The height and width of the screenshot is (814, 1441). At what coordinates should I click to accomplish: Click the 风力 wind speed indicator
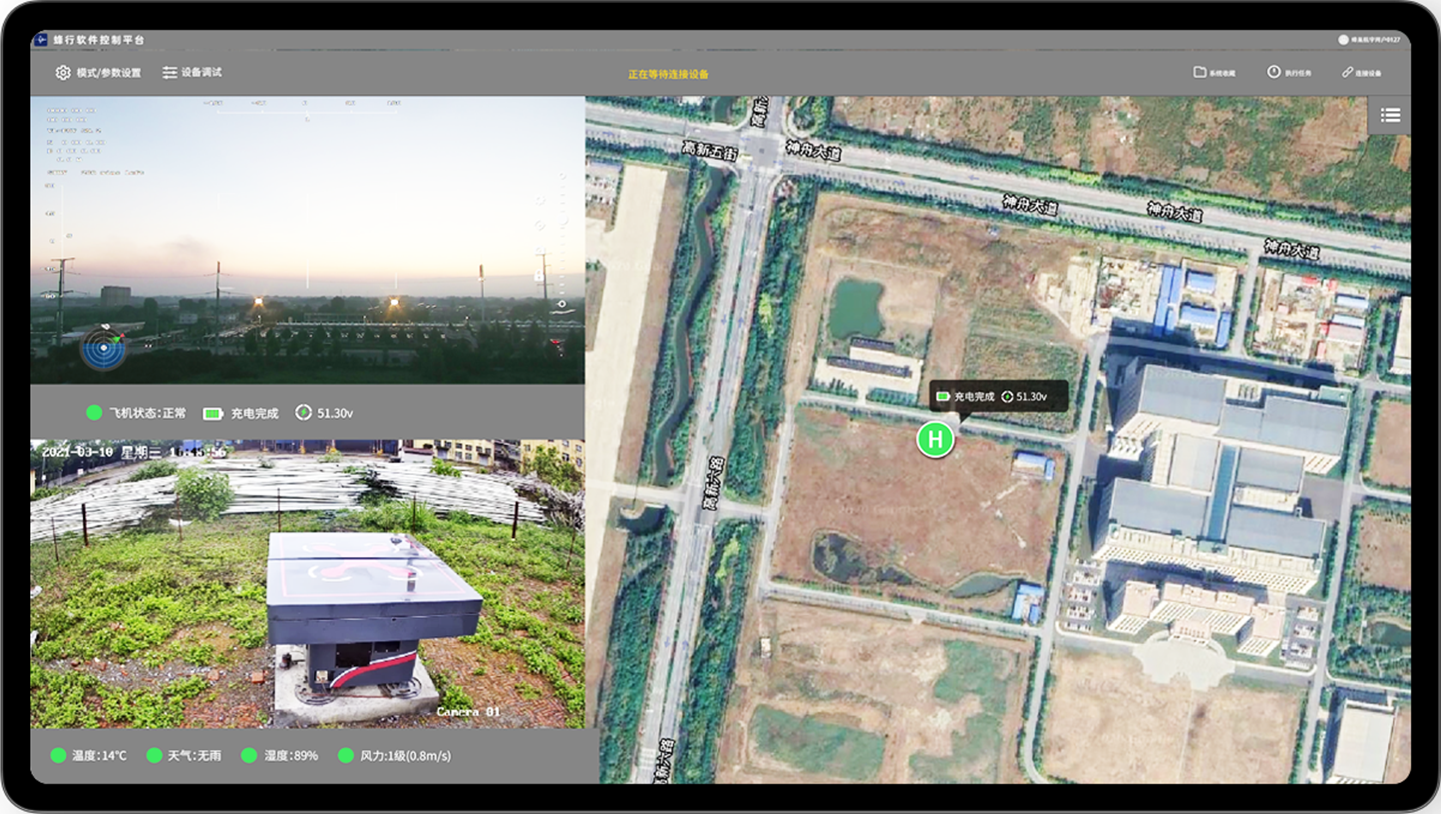point(346,756)
